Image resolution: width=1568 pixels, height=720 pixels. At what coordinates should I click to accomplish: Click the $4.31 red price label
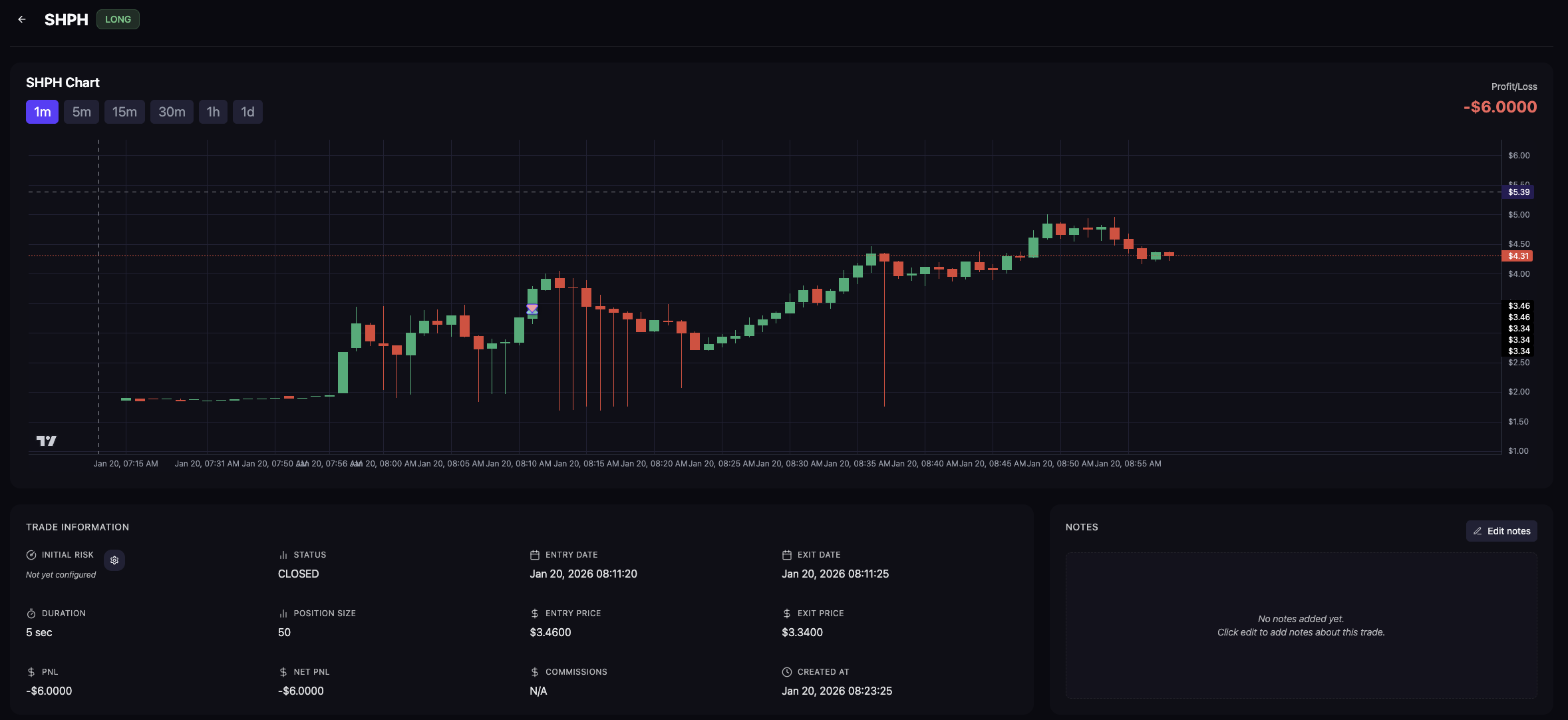coord(1517,256)
